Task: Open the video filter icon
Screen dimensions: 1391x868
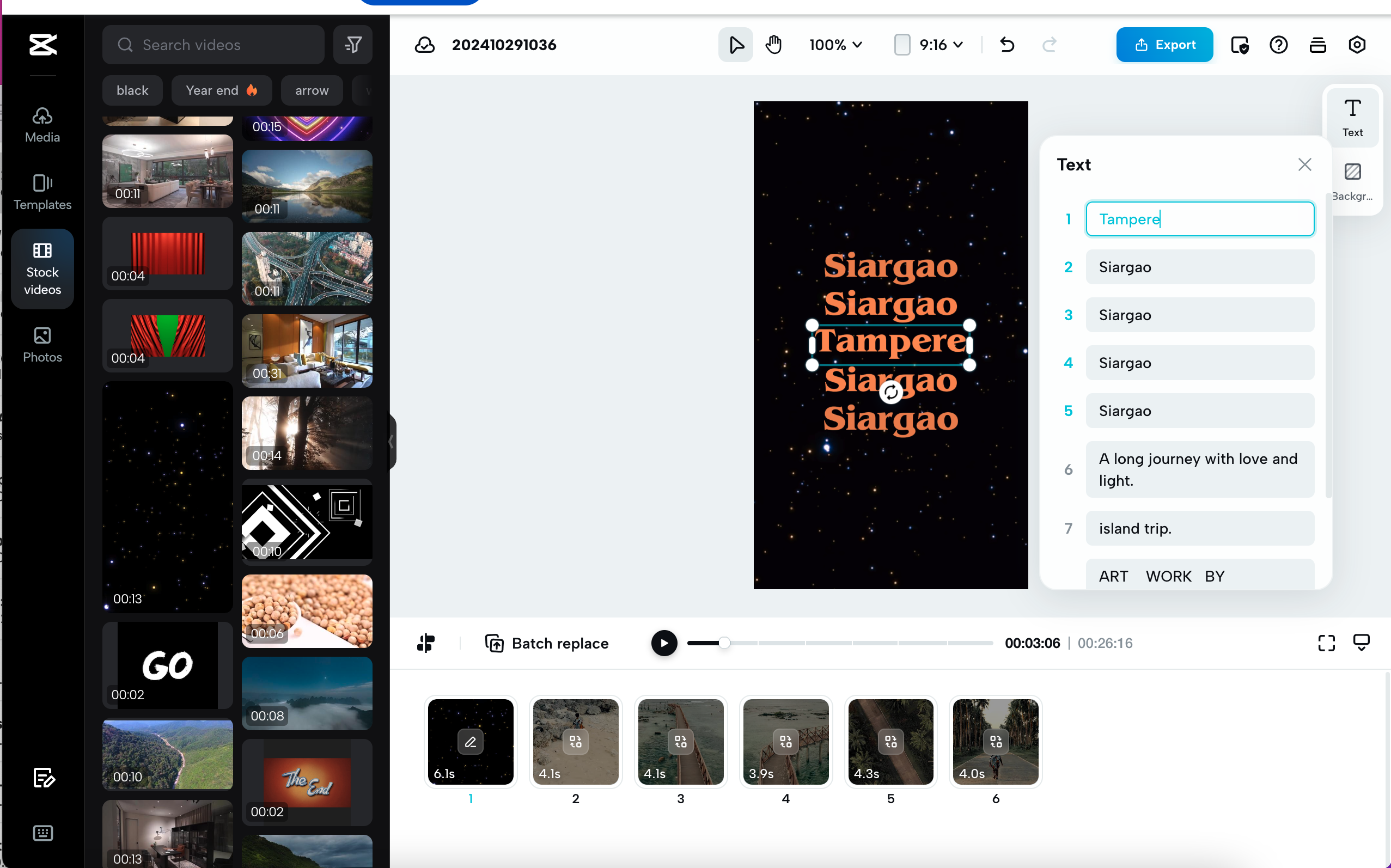Action: point(353,44)
